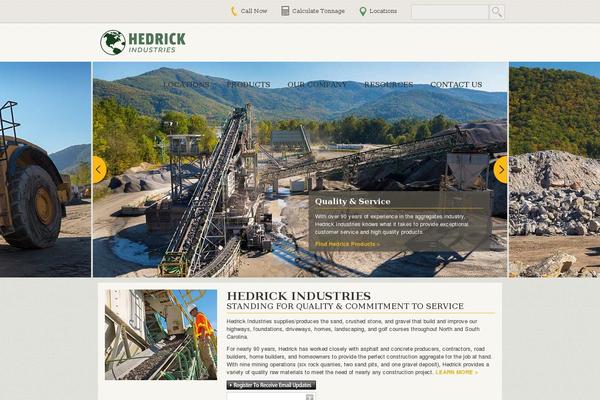Click the map pin Locations icon
The height and width of the screenshot is (400, 600).
(x=363, y=11)
